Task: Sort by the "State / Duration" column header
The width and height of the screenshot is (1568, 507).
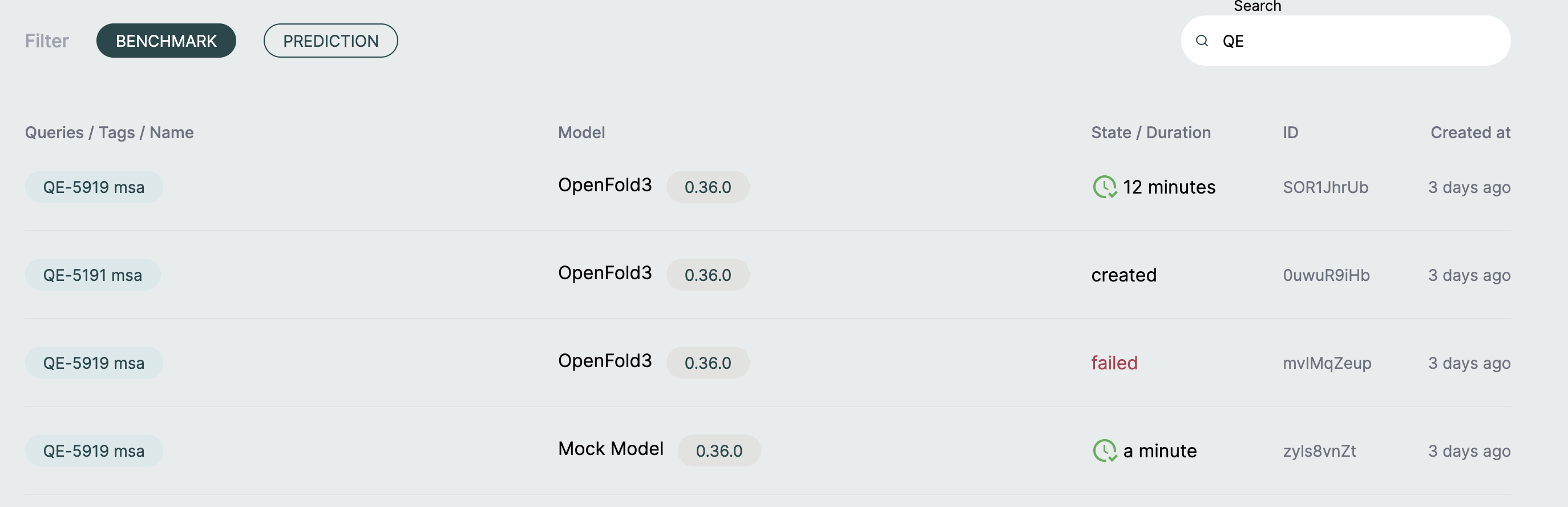Action: tap(1150, 132)
